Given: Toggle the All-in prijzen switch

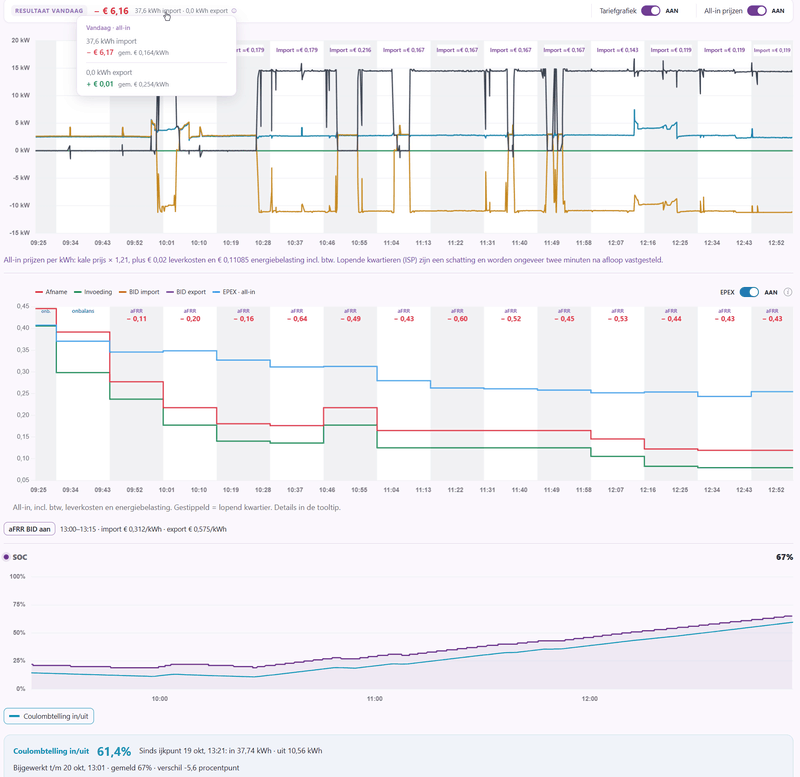Looking at the screenshot, I should click(x=757, y=11).
